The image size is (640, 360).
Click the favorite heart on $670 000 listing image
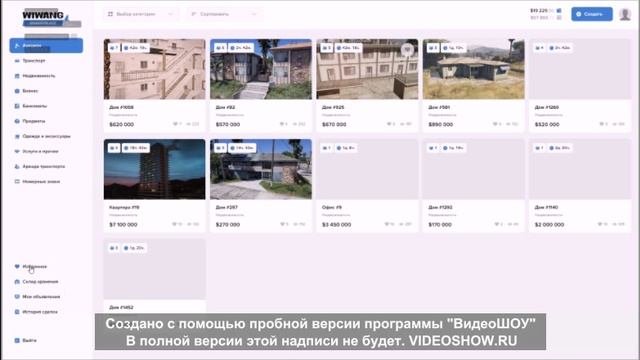[407, 50]
